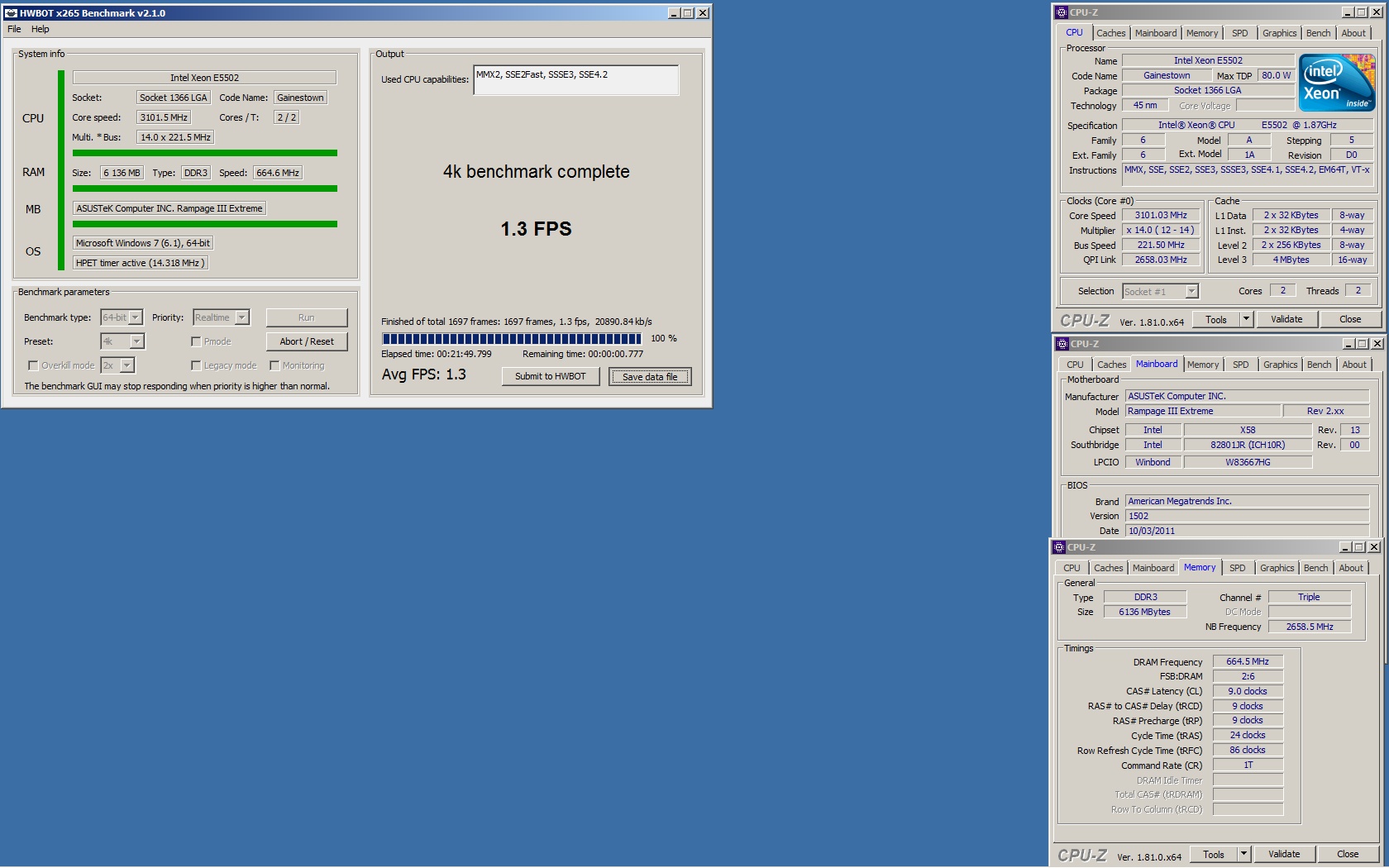Click Close in bottom CPU-Z Memory window
Screen dimensions: 1389x868
(x=1348, y=854)
